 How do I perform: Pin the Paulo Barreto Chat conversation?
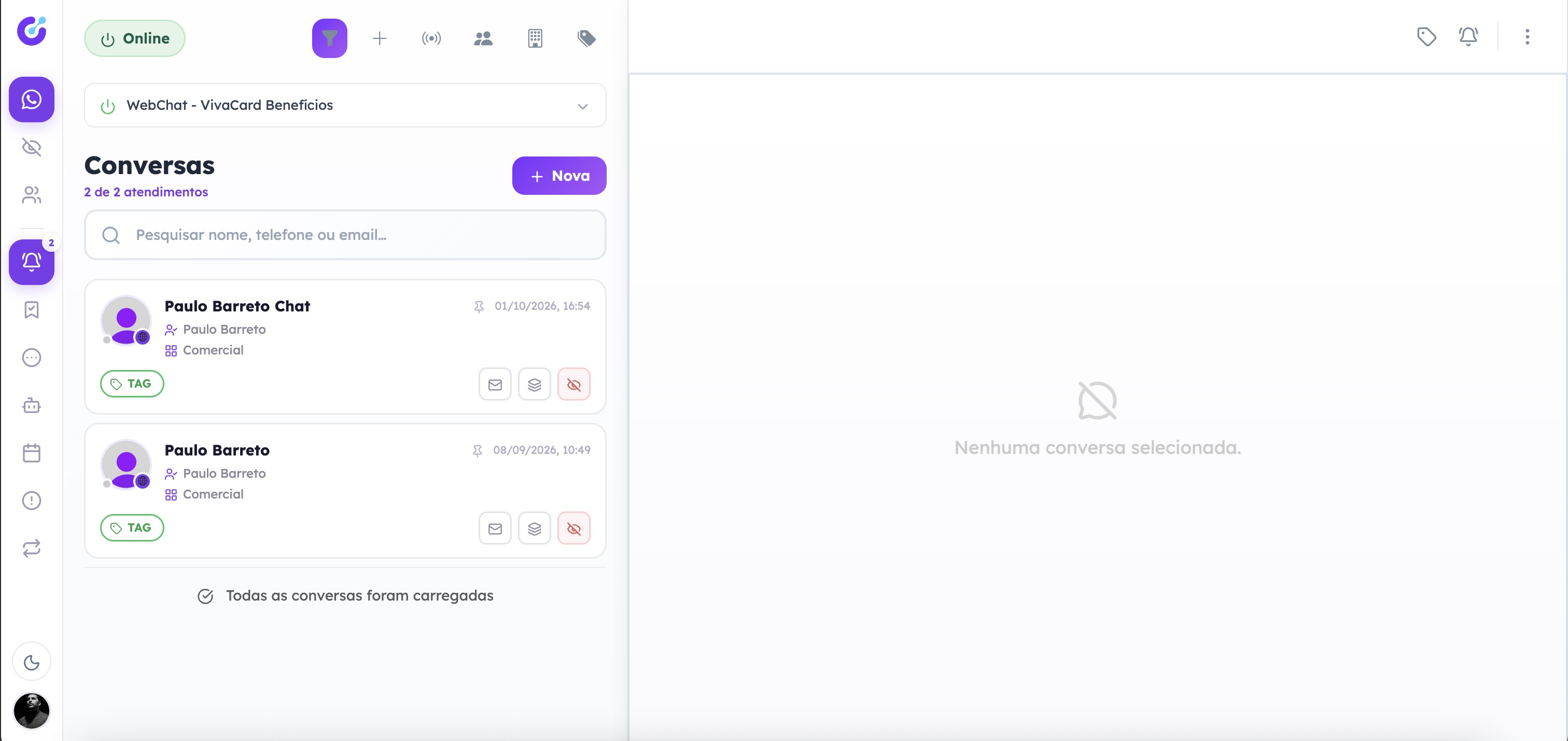(479, 306)
